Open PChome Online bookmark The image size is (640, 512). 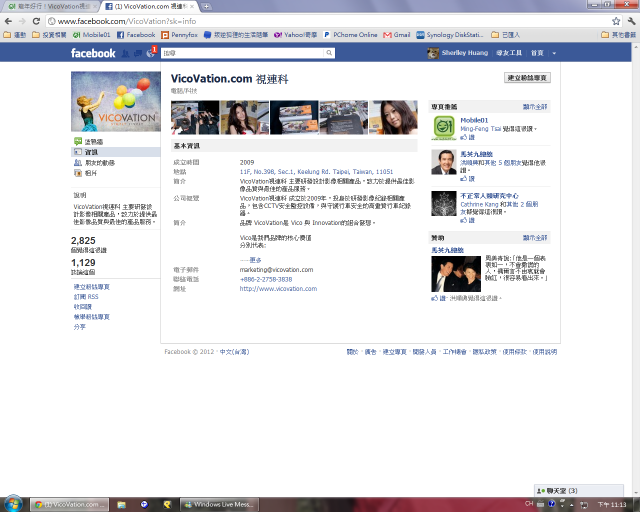coord(351,35)
